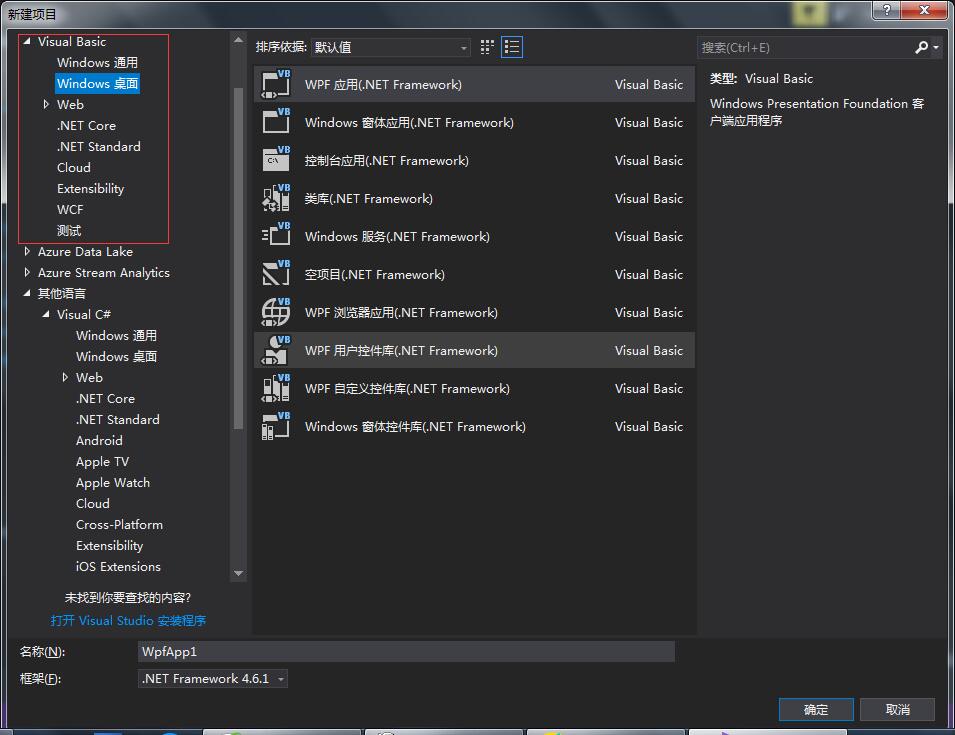Screen dimensions: 955x735
Task: Select the Cross-Platform category
Action: click(x=119, y=524)
